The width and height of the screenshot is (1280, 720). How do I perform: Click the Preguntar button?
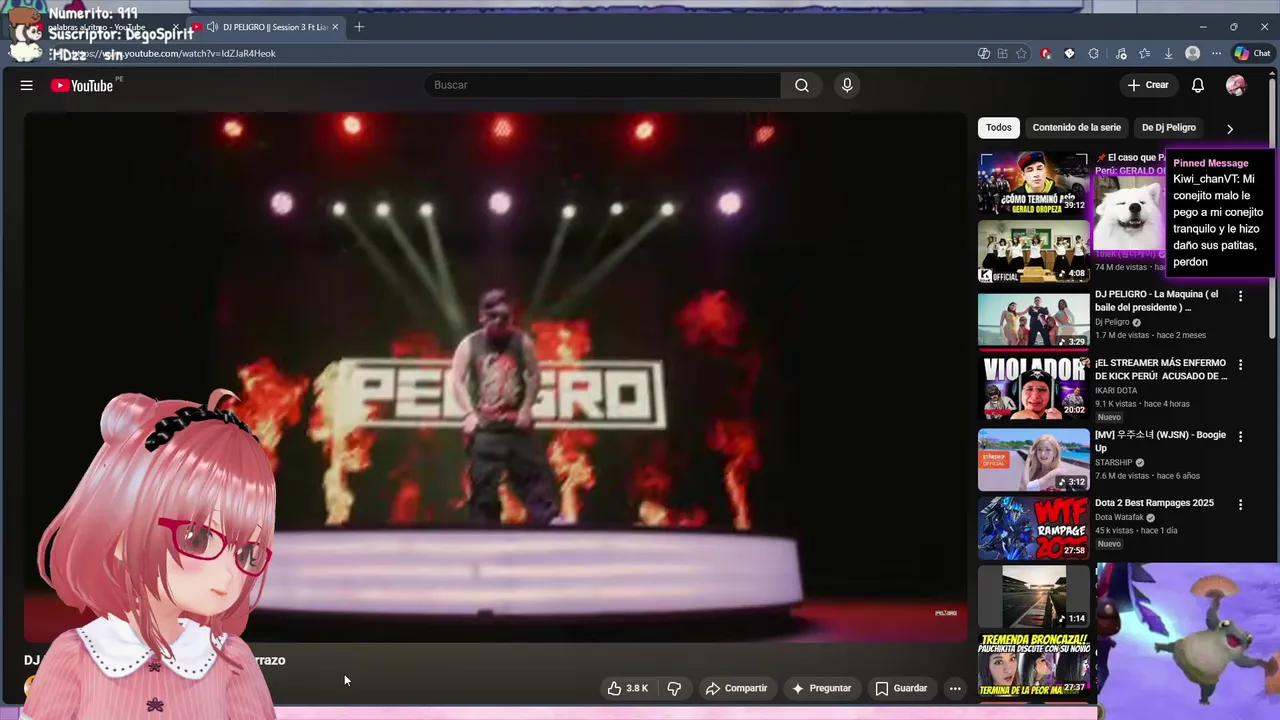click(821, 688)
